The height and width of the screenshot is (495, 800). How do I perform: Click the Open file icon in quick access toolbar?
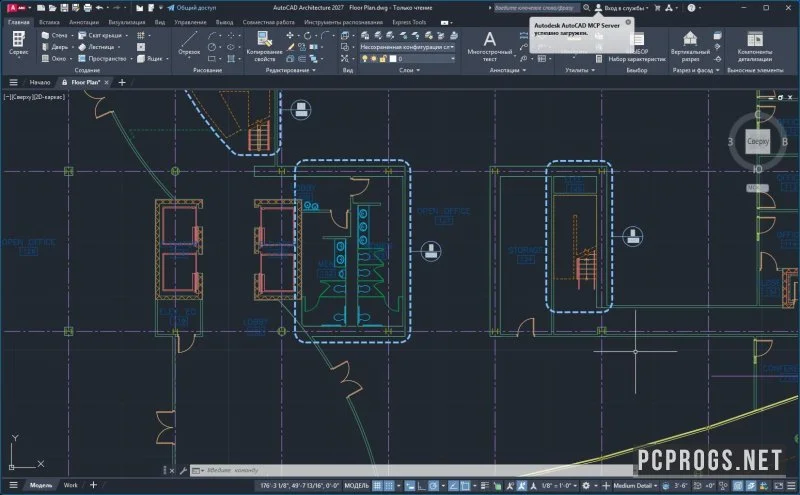(52, 8)
